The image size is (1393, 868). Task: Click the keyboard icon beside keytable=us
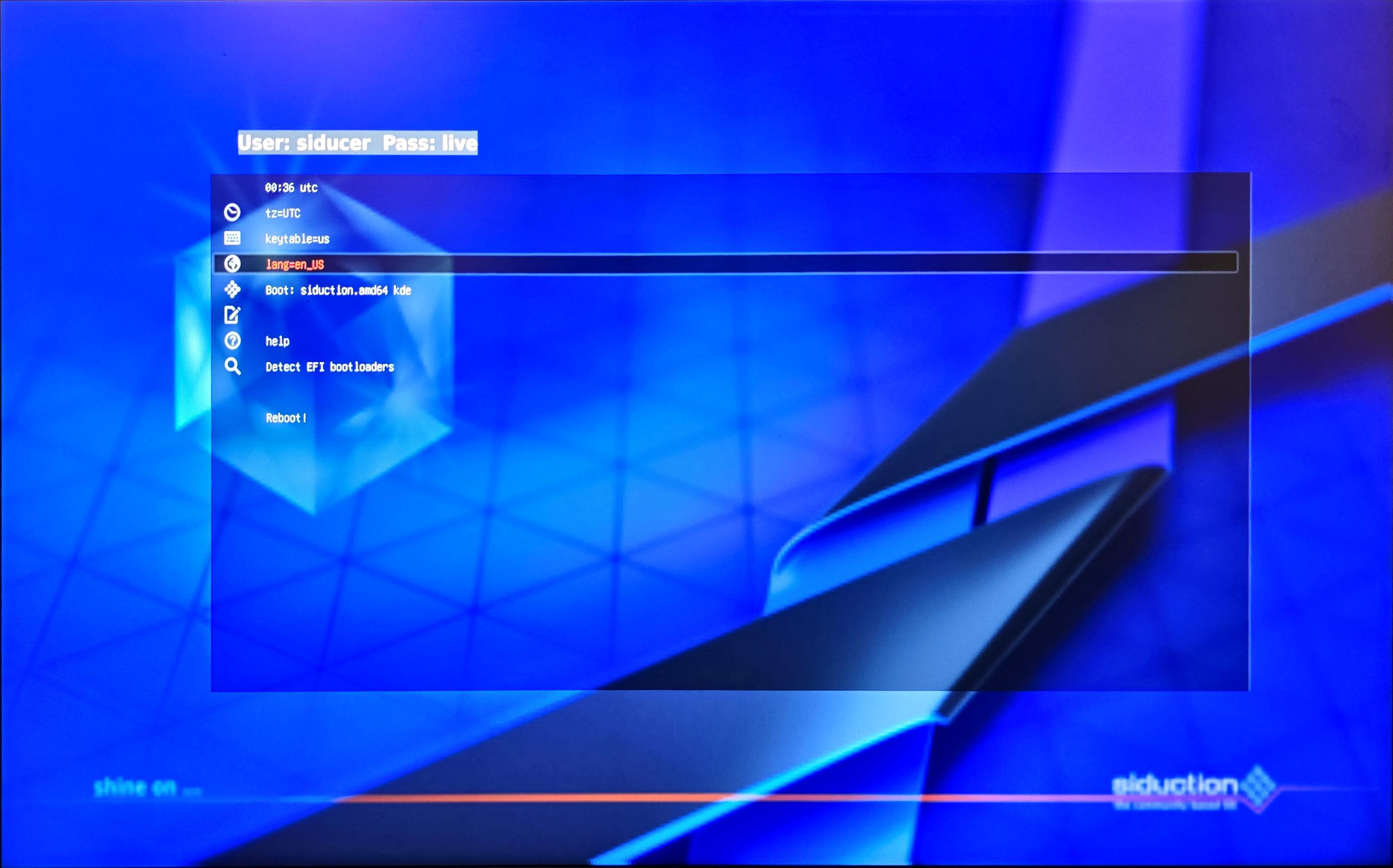click(x=232, y=238)
